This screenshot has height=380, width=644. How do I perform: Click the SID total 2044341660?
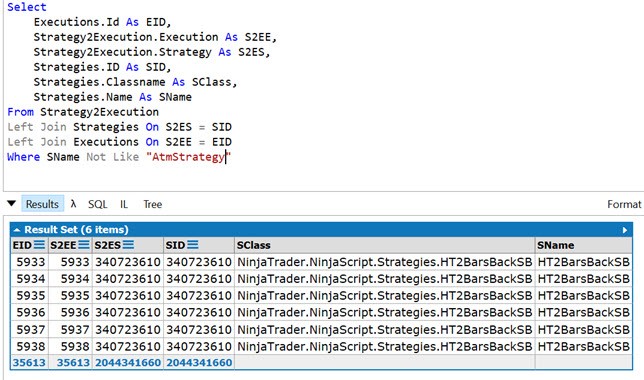(199, 362)
